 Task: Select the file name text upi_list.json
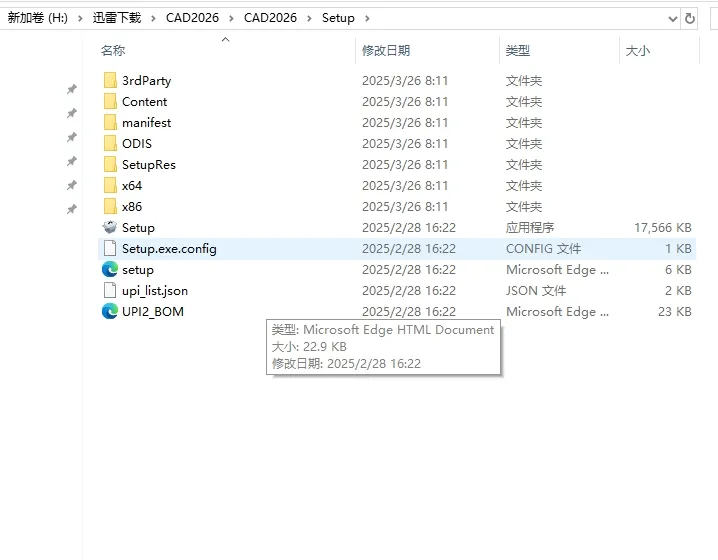tap(155, 291)
